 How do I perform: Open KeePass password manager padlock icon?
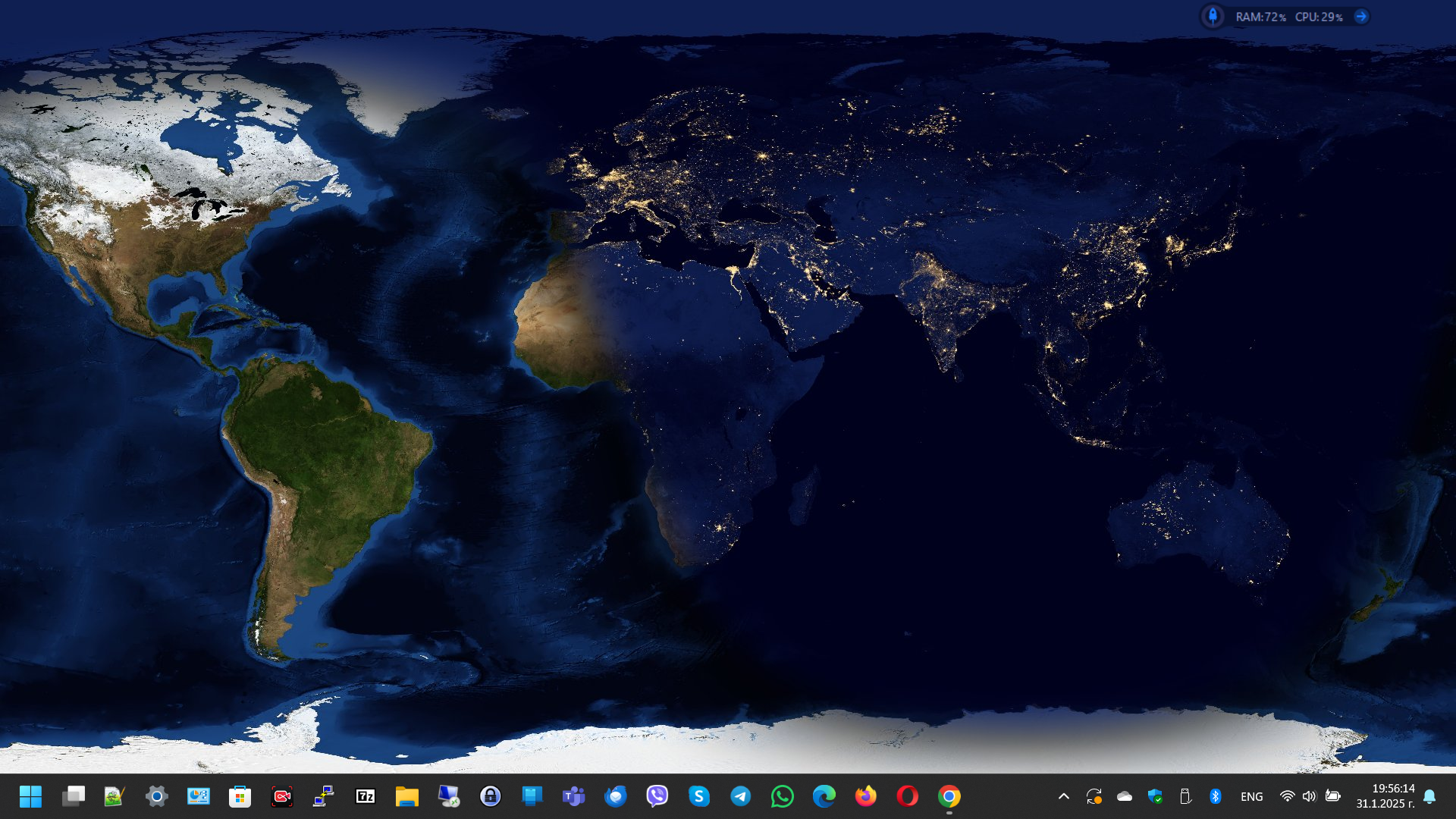pyautogui.click(x=491, y=796)
